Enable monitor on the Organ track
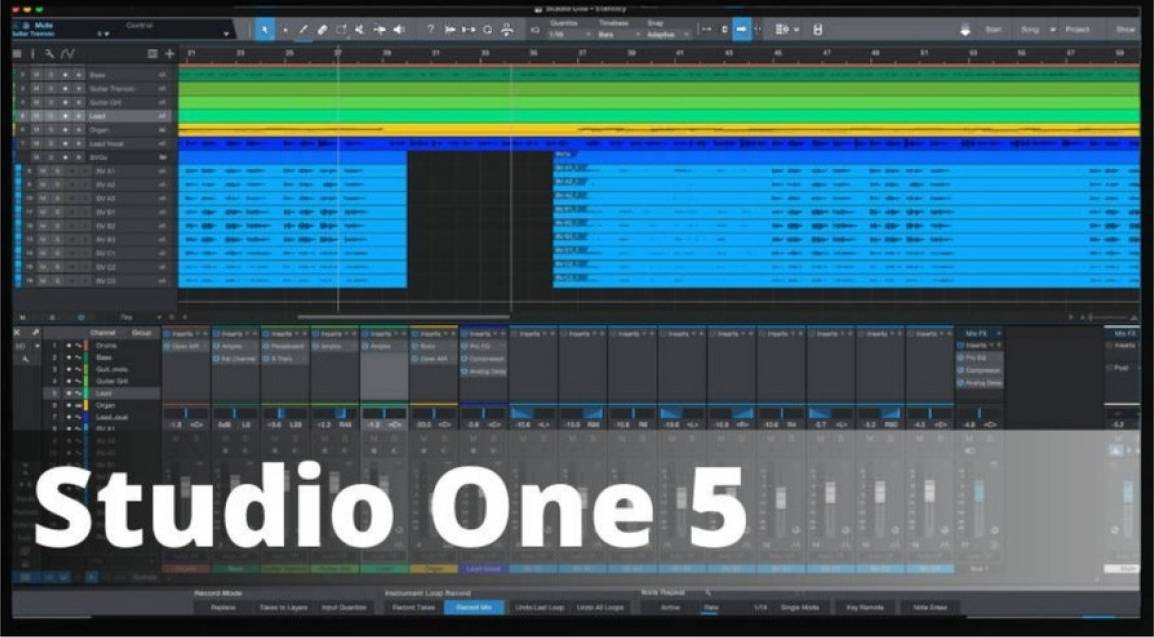The height and width of the screenshot is (638, 1154). point(79,130)
